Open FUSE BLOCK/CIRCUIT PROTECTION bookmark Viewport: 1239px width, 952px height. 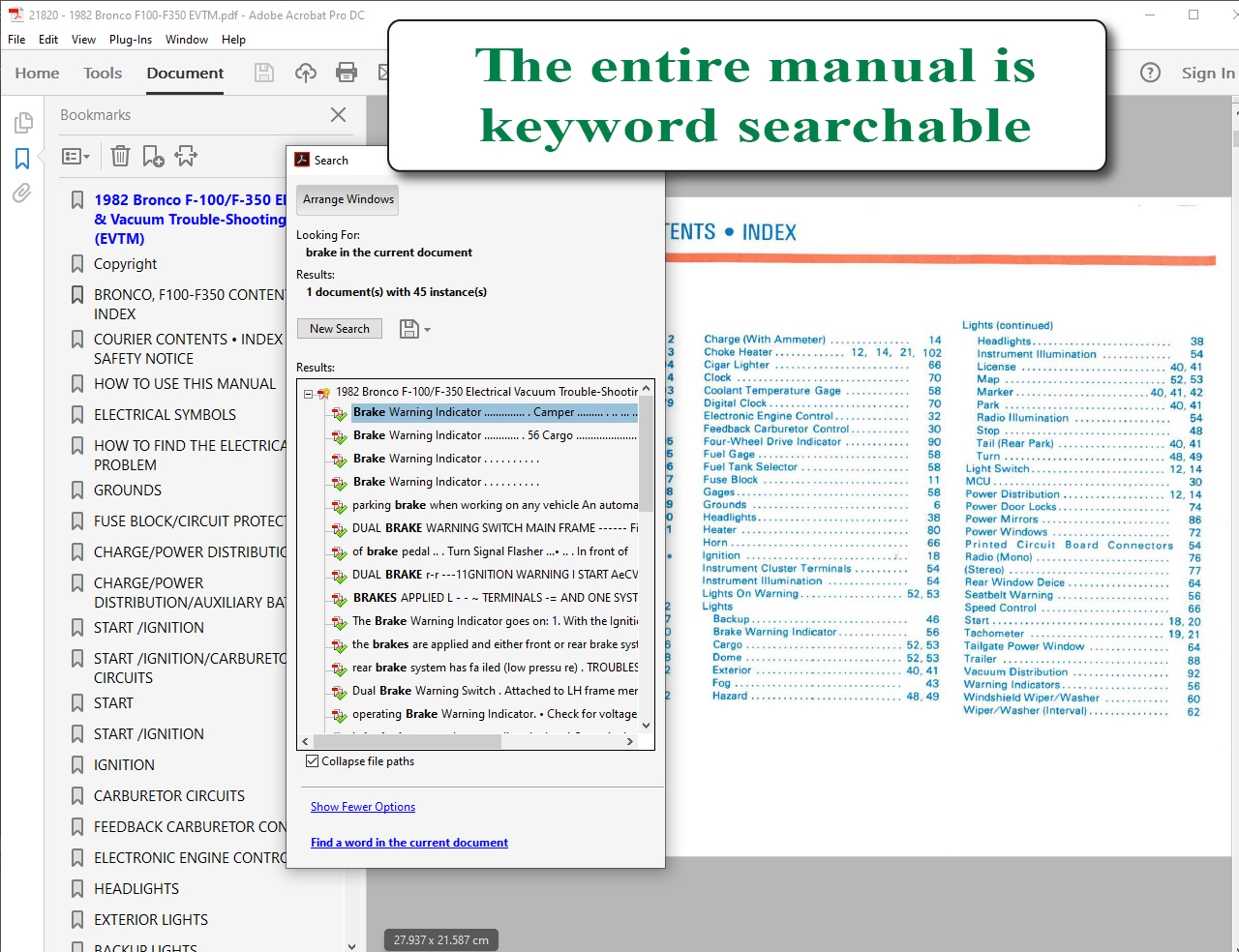(x=190, y=521)
